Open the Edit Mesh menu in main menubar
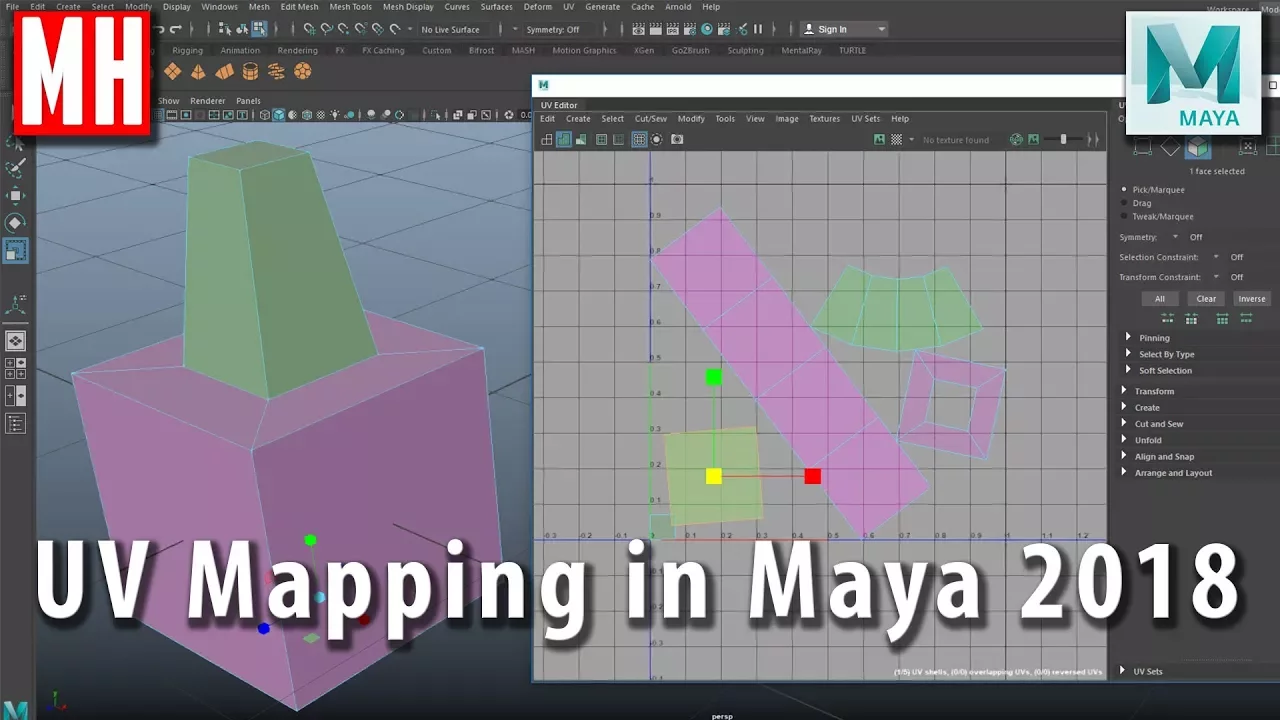 pyautogui.click(x=299, y=7)
